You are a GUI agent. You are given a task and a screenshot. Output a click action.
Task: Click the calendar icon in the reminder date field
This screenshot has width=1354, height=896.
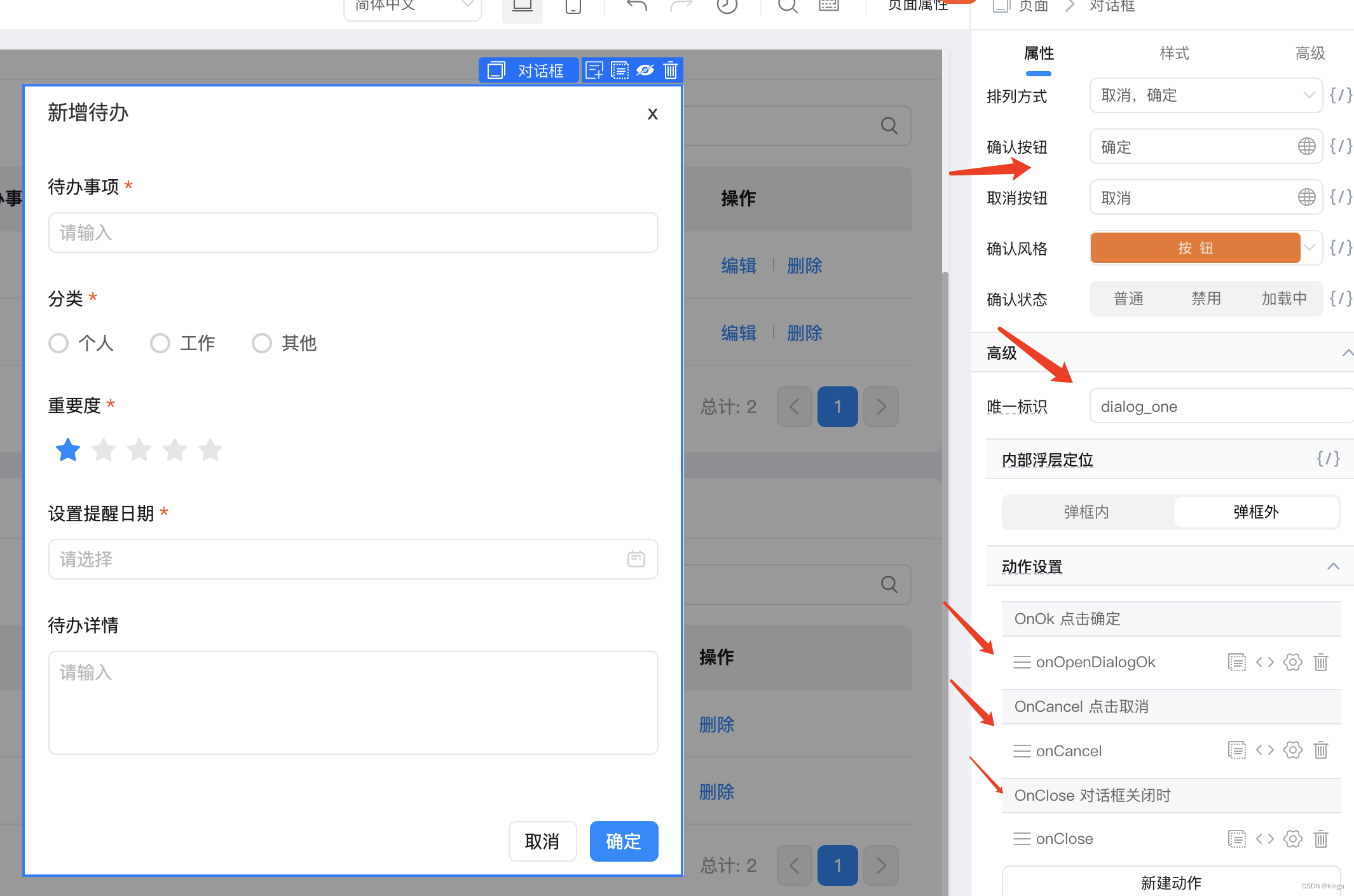tap(636, 559)
